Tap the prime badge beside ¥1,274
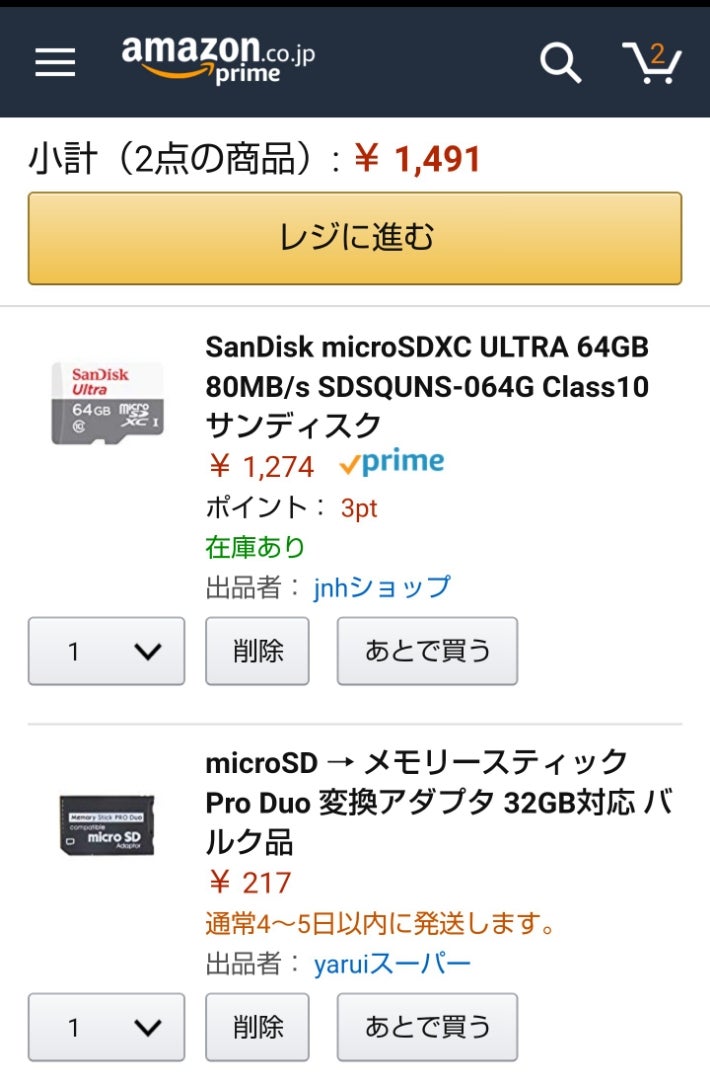Screen dimensions: 710x1080 point(391,462)
